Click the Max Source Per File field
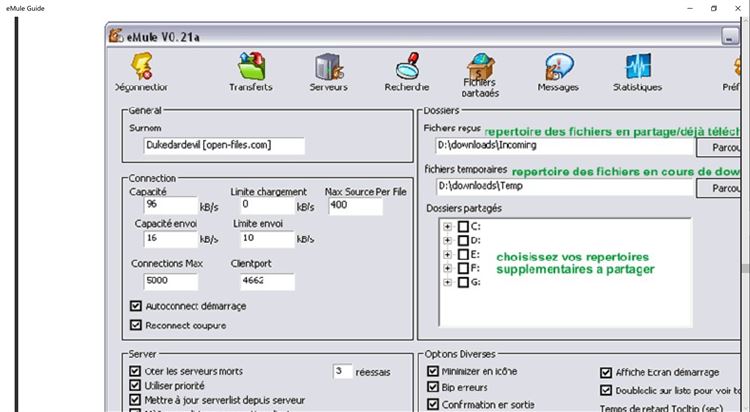The height and width of the screenshot is (412, 750). click(x=355, y=206)
